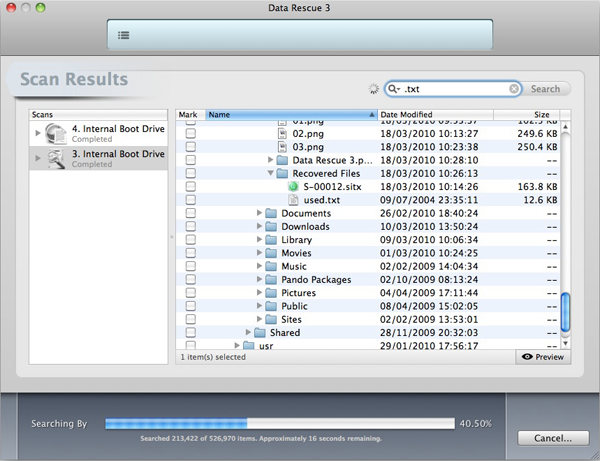Check the mark box for Documents folder

[x=190, y=213]
